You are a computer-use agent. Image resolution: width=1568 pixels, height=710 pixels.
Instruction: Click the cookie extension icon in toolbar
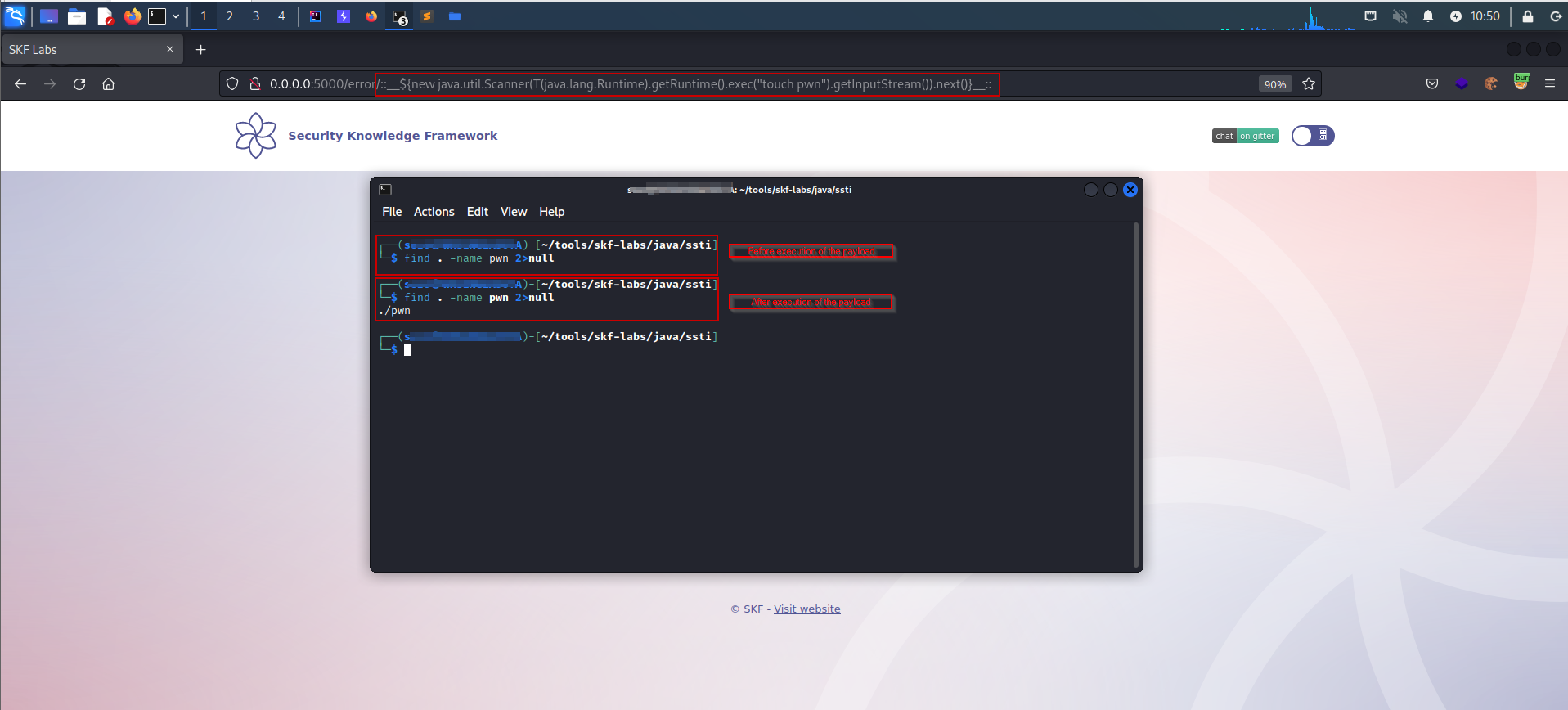point(1490,84)
